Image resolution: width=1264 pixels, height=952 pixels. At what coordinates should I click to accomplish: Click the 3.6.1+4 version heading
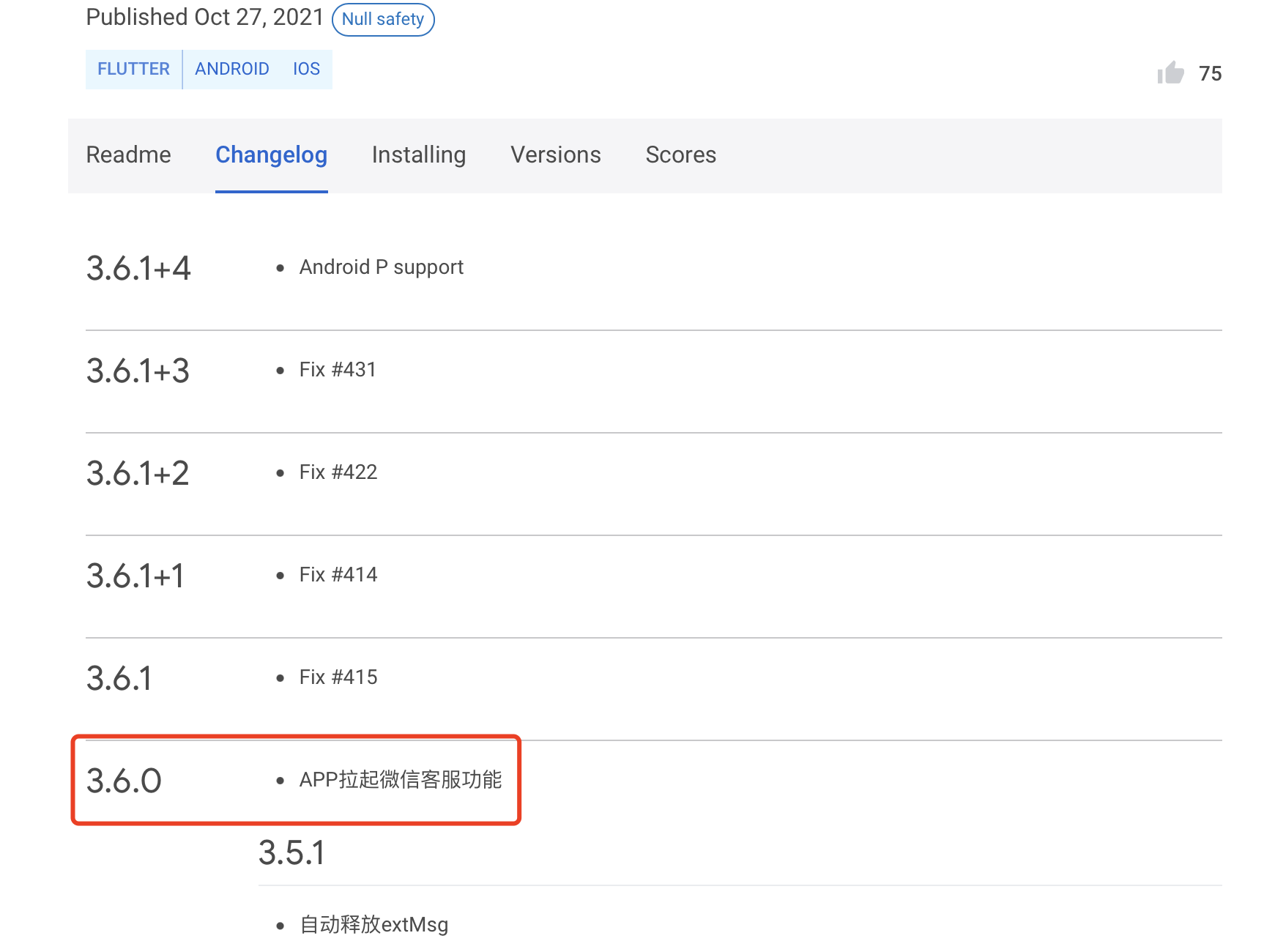[138, 268]
